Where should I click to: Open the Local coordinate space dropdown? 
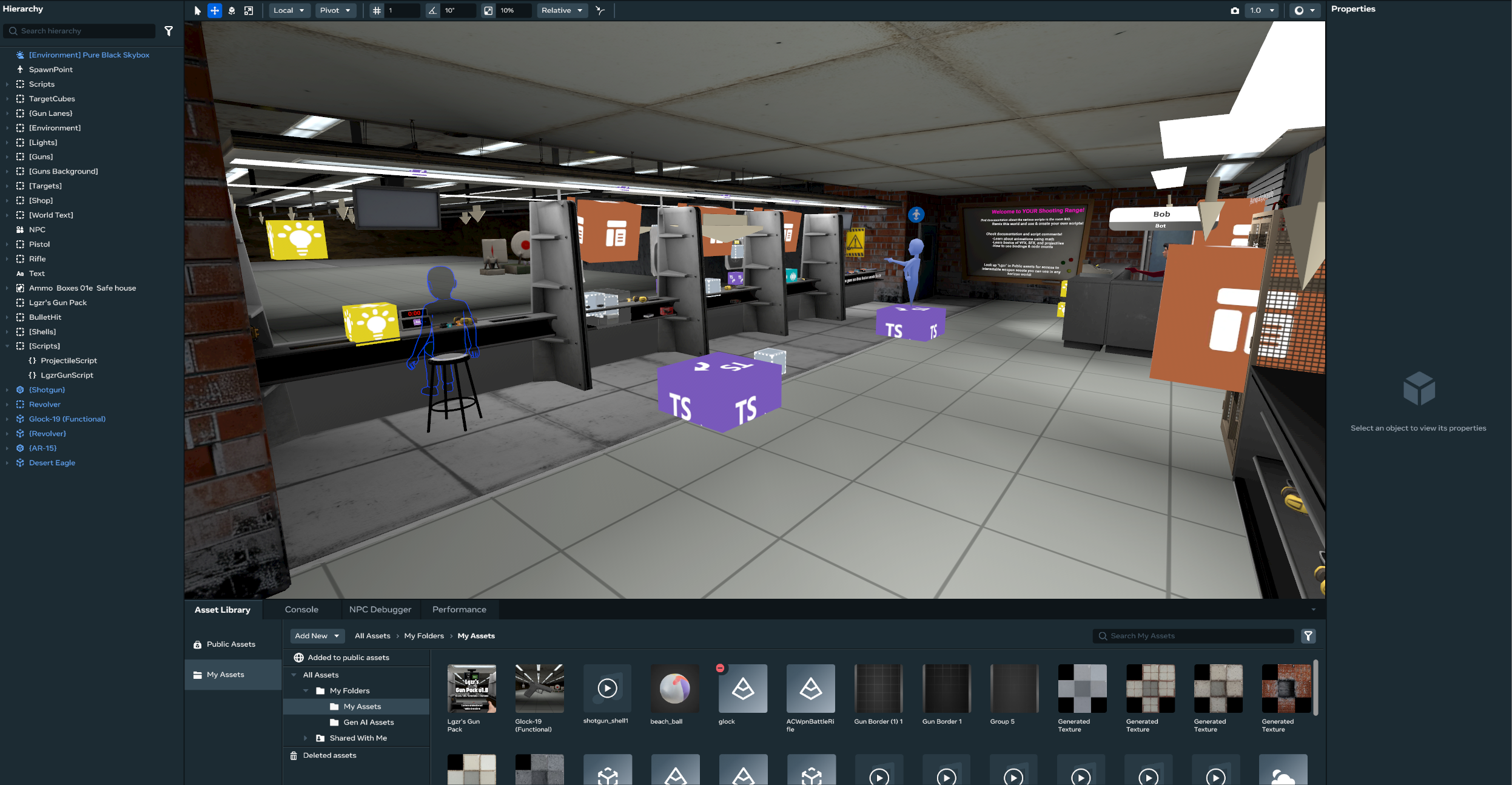point(289,10)
